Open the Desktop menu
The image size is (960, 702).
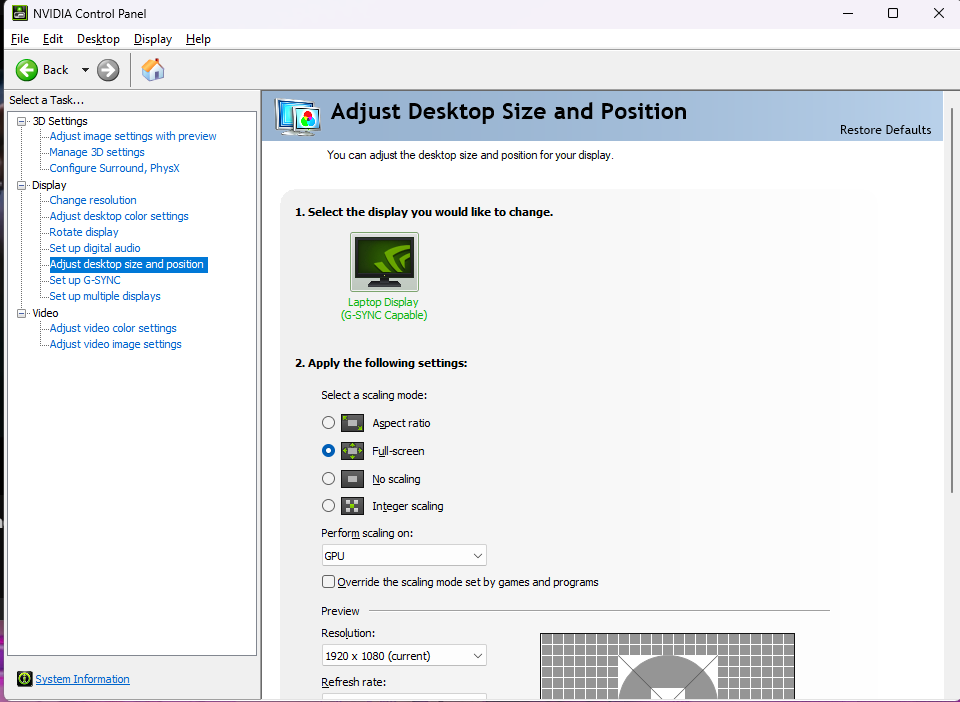98,39
